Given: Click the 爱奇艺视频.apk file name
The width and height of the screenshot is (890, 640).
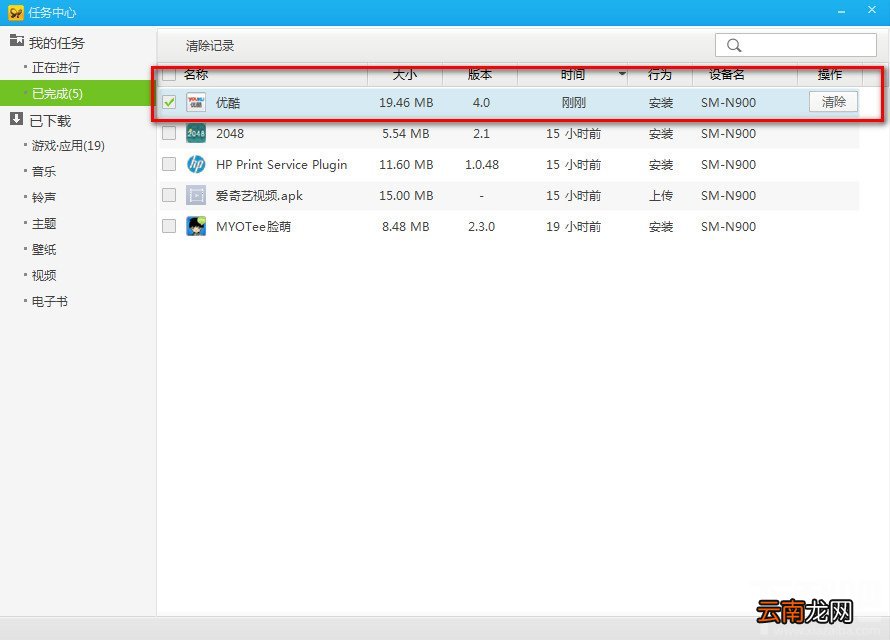Looking at the screenshot, I should pyautogui.click(x=259, y=196).
